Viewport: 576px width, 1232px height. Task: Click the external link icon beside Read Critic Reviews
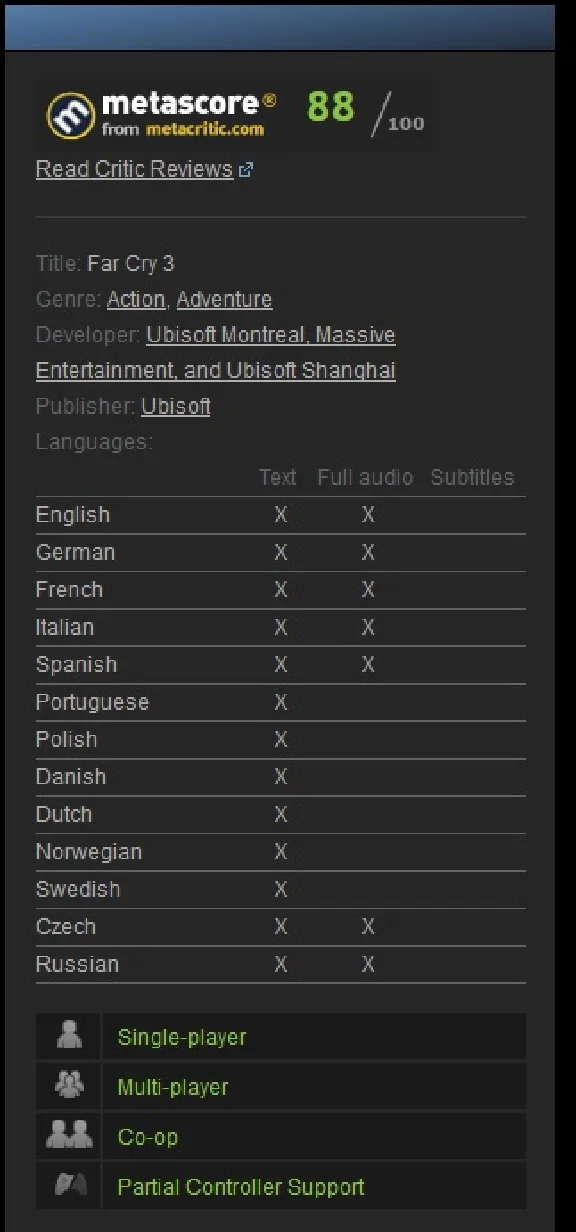[x=246, y=170]
